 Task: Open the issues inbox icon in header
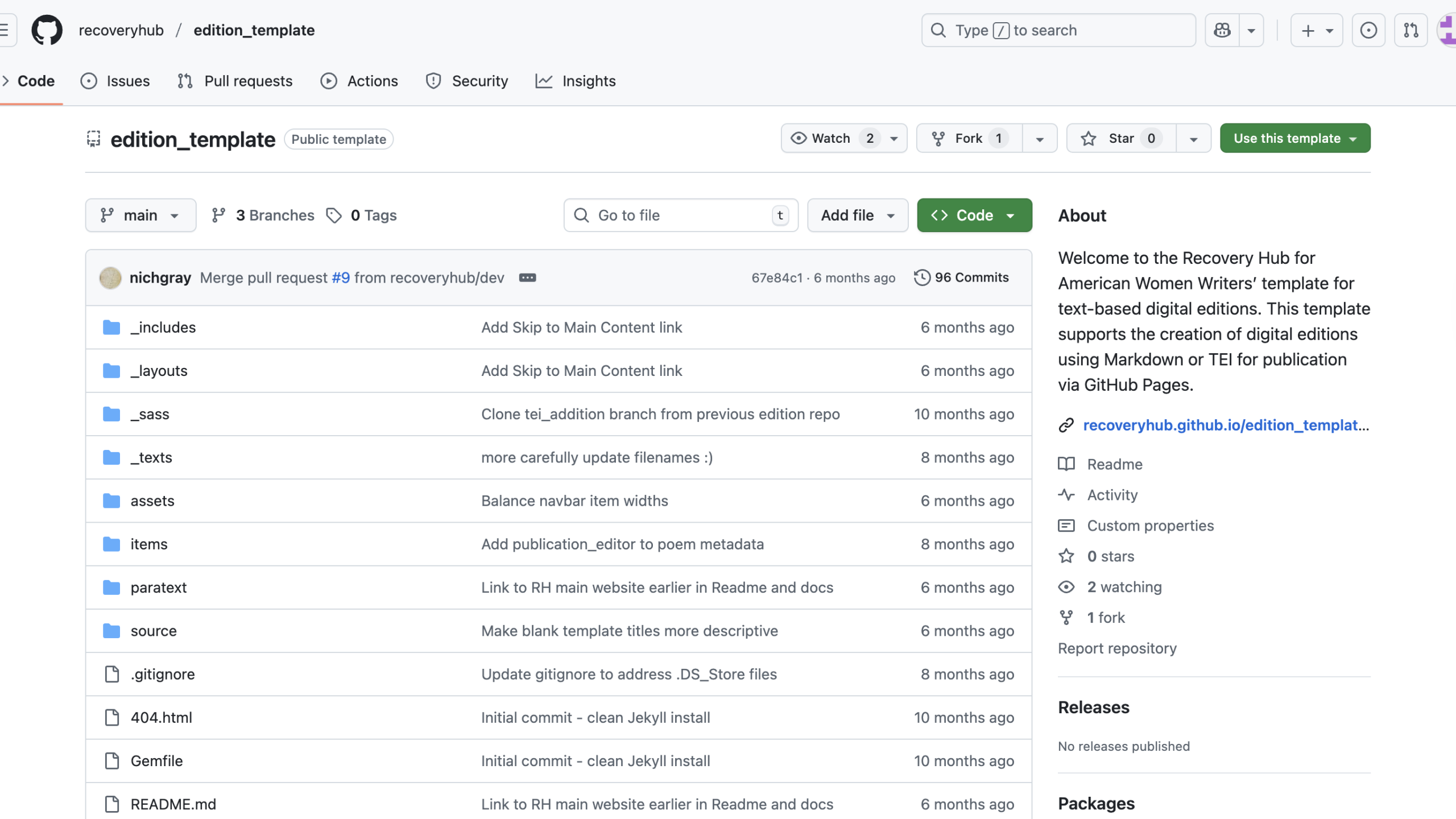(x=1368, y=30)
